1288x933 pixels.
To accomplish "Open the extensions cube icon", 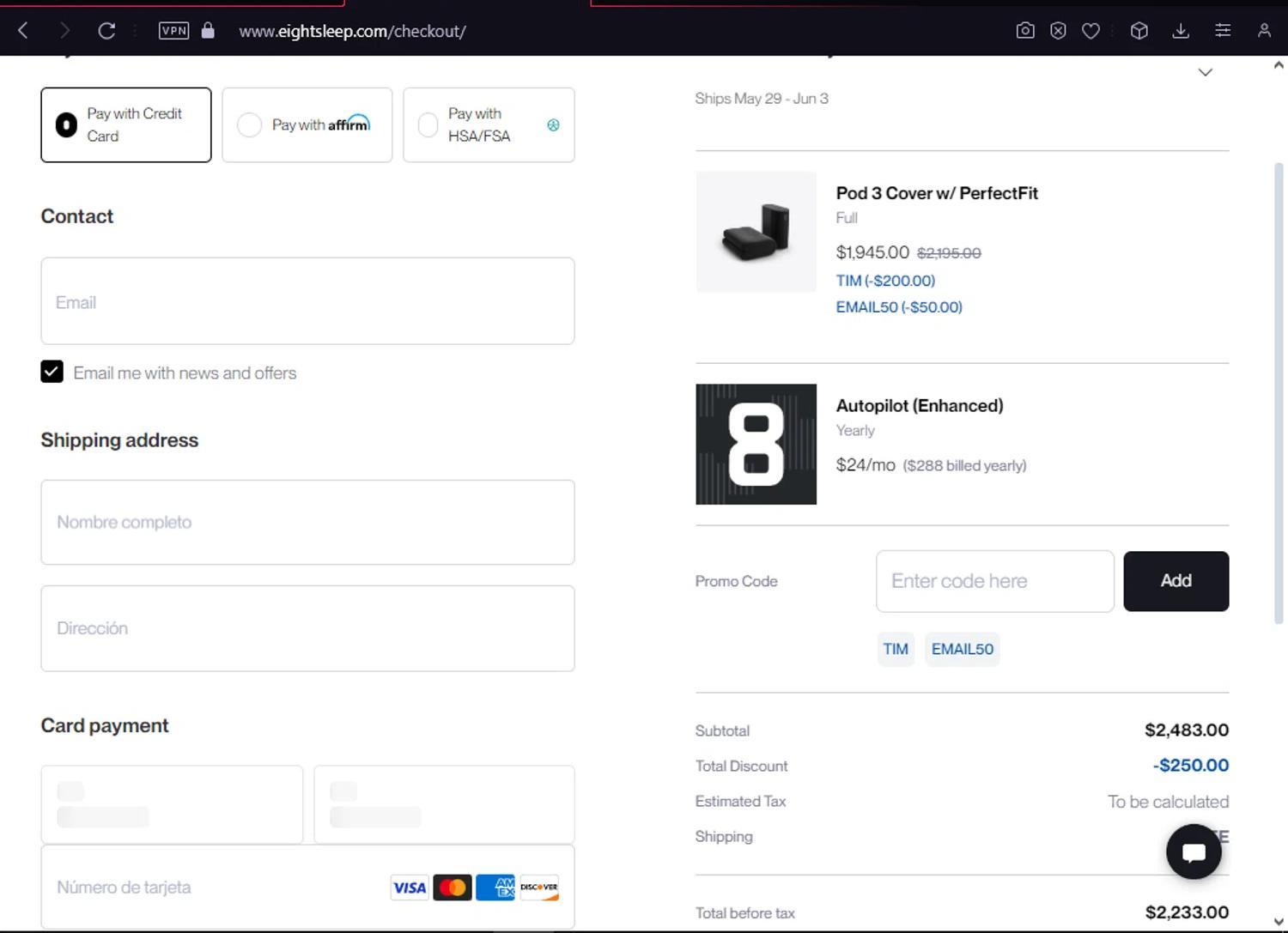I will 1139,31.
